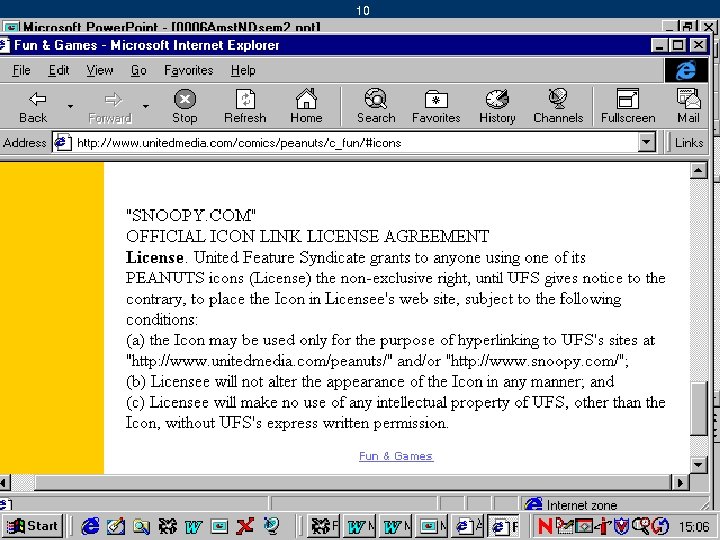Open the View menu
The image size is (720, 540).
(x=100, y=70)
